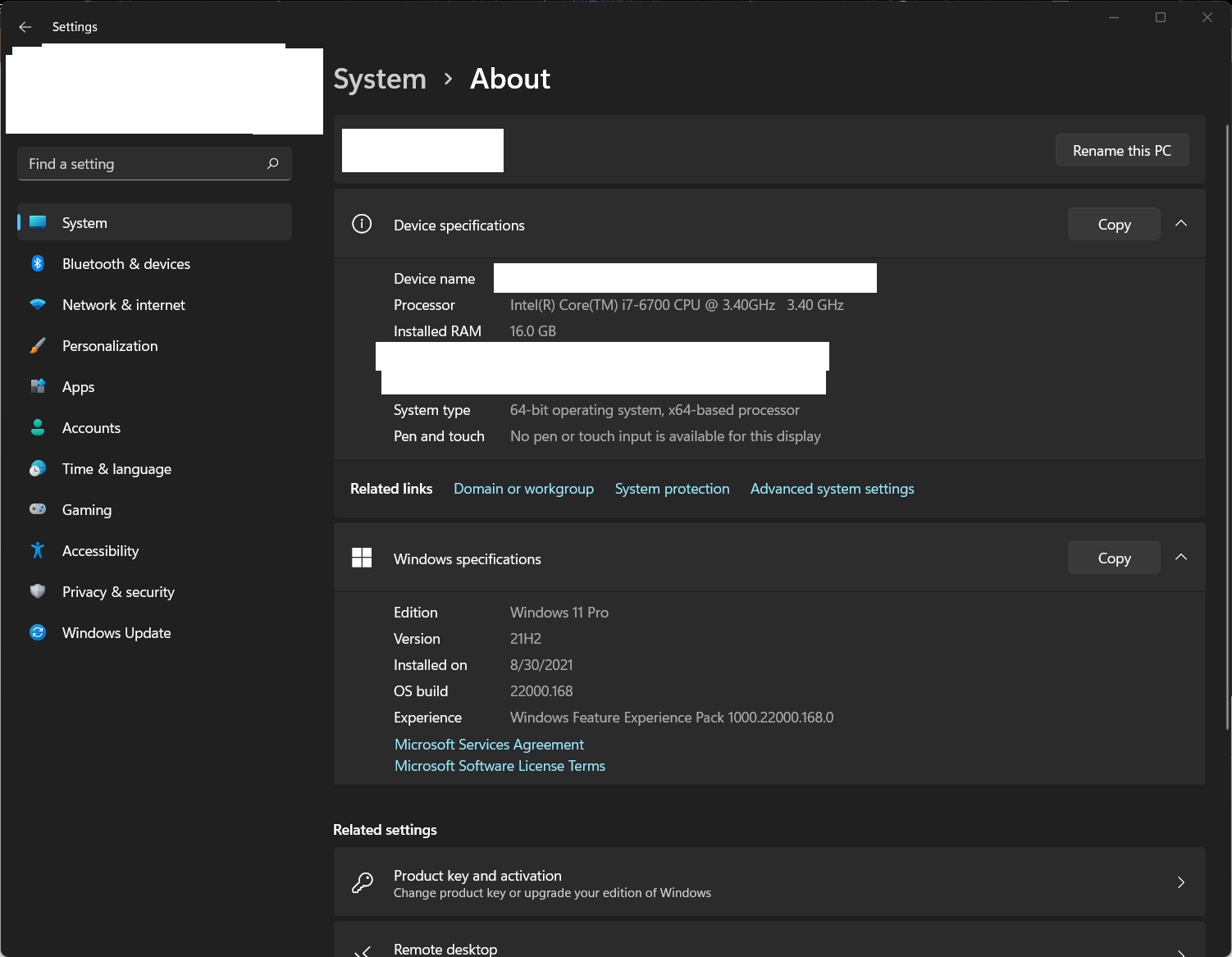Click the Privacy shield icon

pos(38,591)
